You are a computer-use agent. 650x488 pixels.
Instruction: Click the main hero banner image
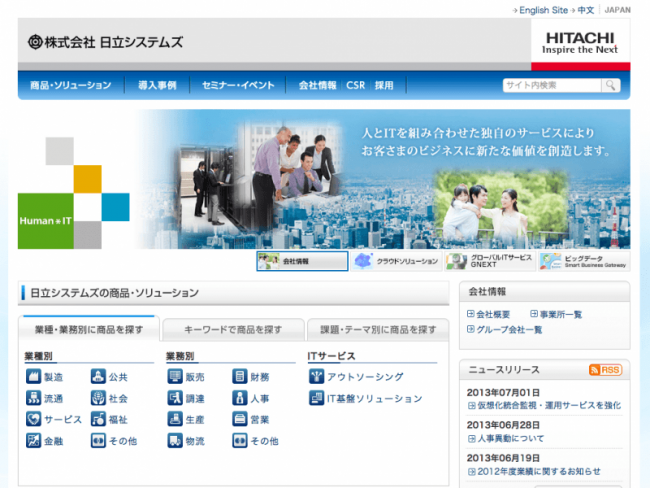tap(383, 179)
